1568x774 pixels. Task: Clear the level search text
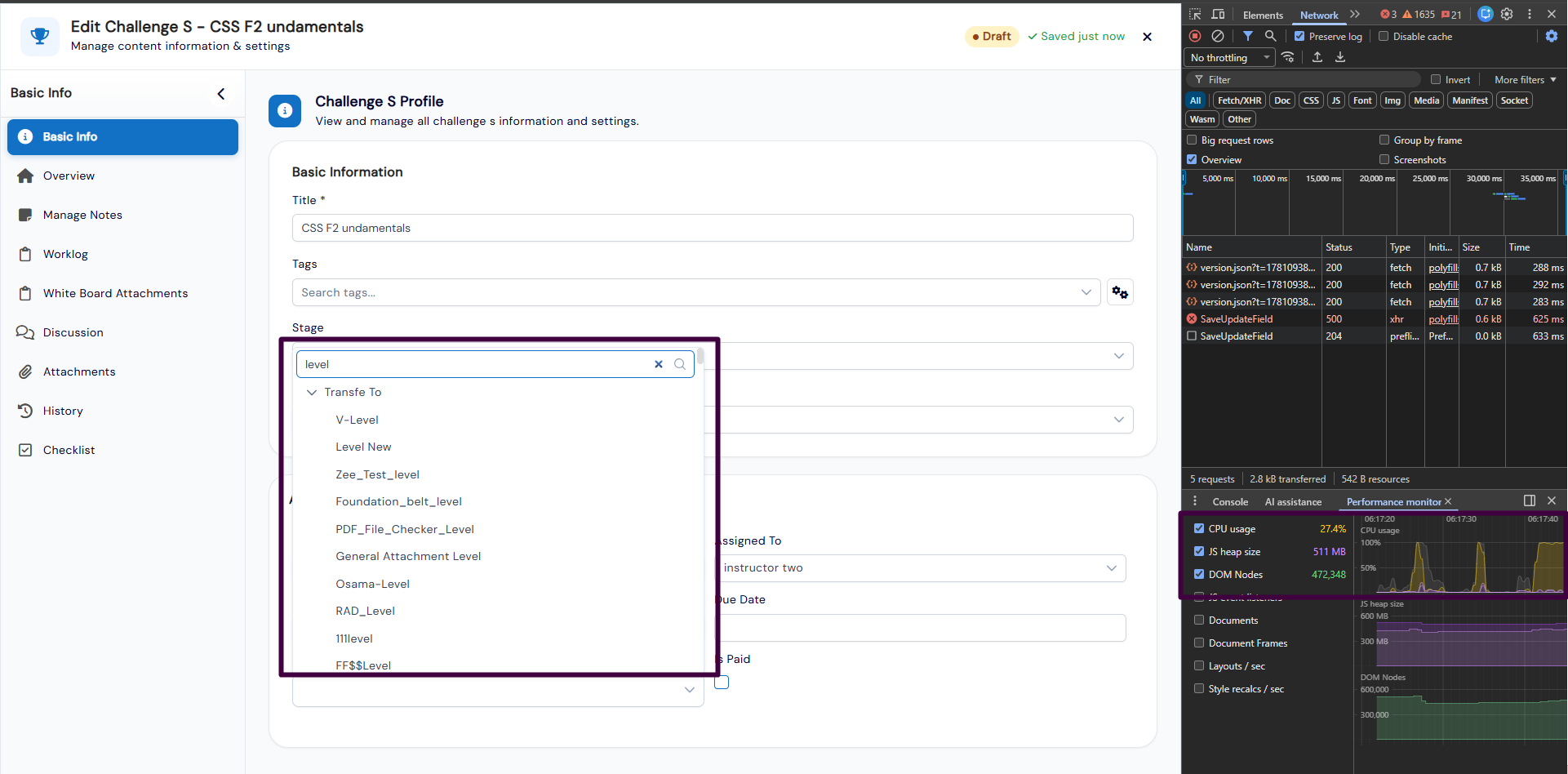pyautogui.click(x=659, y=364)
